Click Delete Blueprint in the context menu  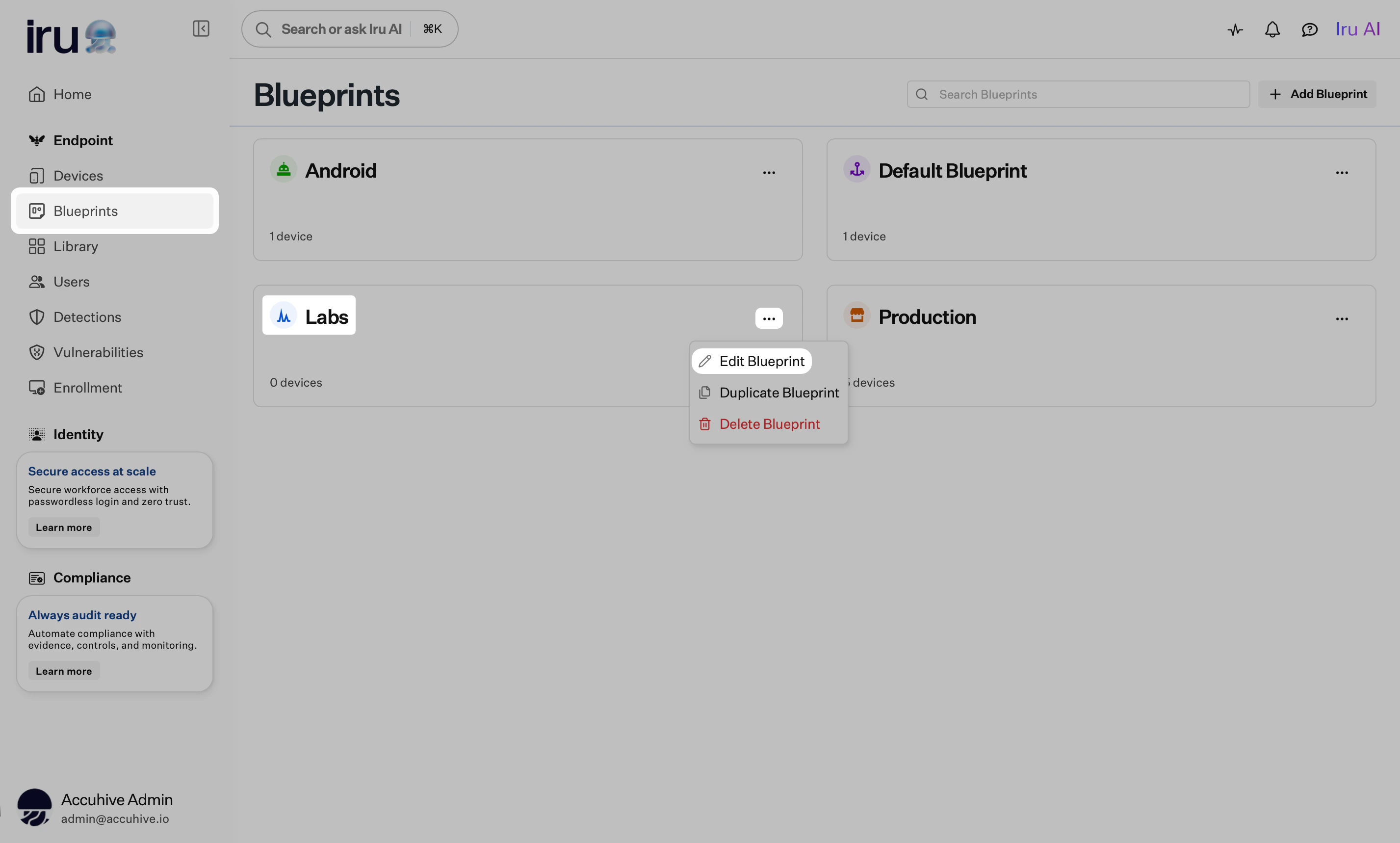[769, 424]
